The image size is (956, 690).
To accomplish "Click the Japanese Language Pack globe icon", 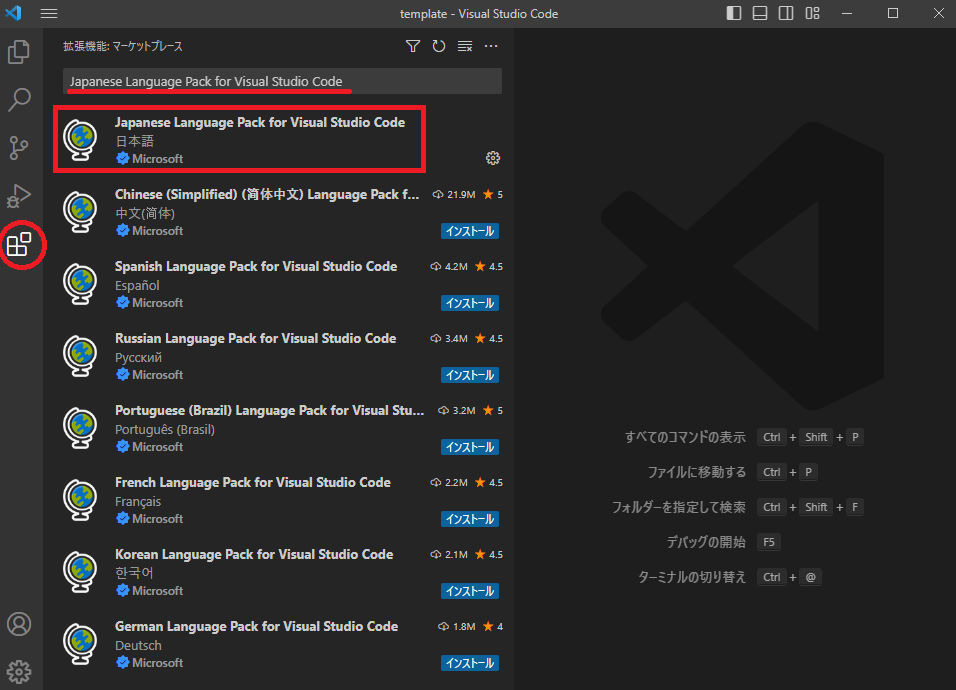I will 80,140.
